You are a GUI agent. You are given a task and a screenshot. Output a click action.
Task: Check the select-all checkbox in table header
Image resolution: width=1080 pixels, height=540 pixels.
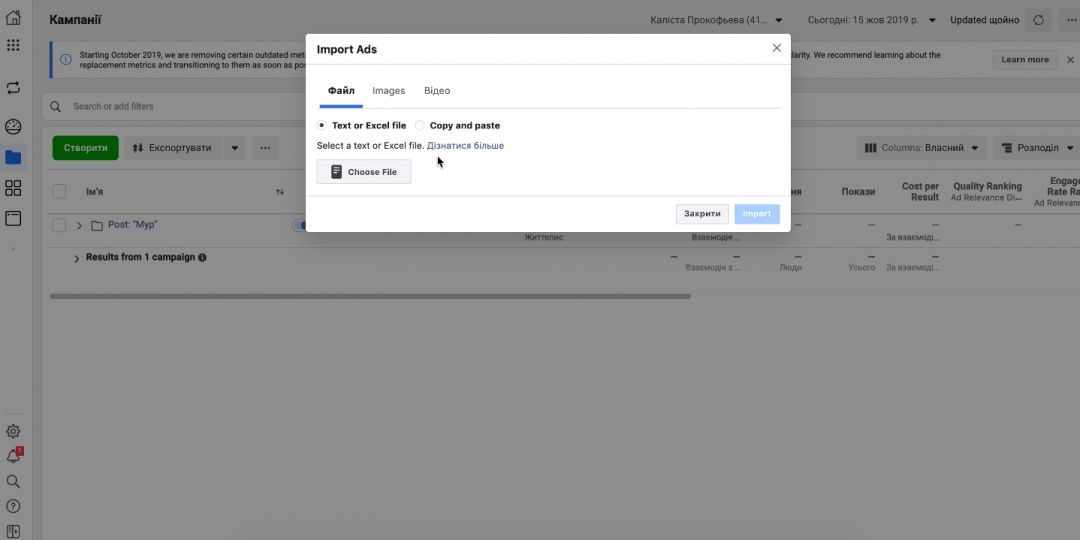[59, 191]
